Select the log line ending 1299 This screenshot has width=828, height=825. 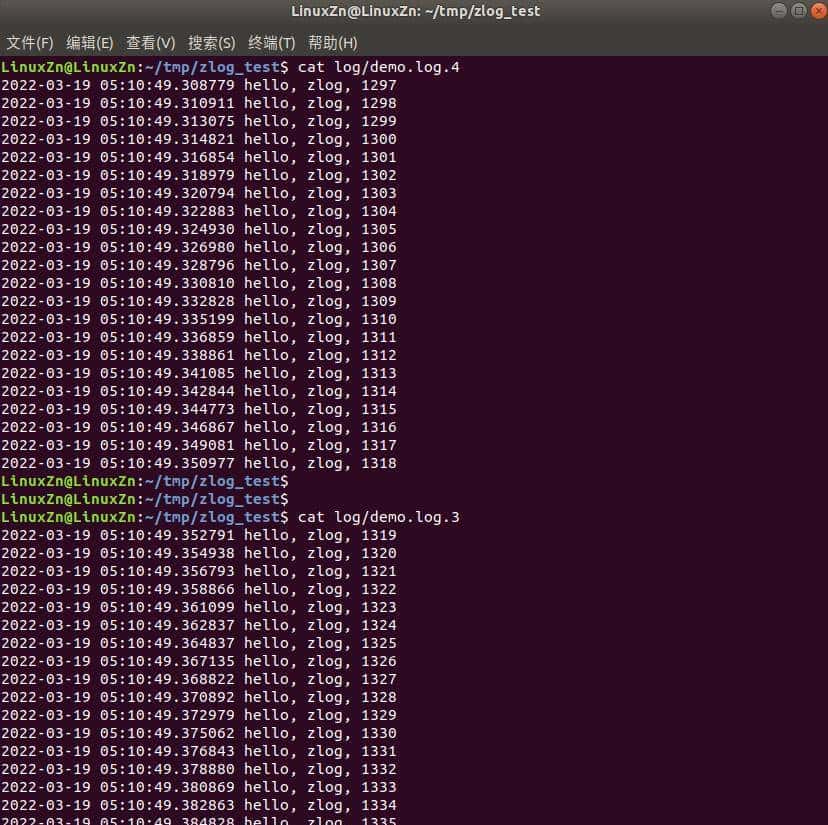pyautogui.click(x=199, y=121)
